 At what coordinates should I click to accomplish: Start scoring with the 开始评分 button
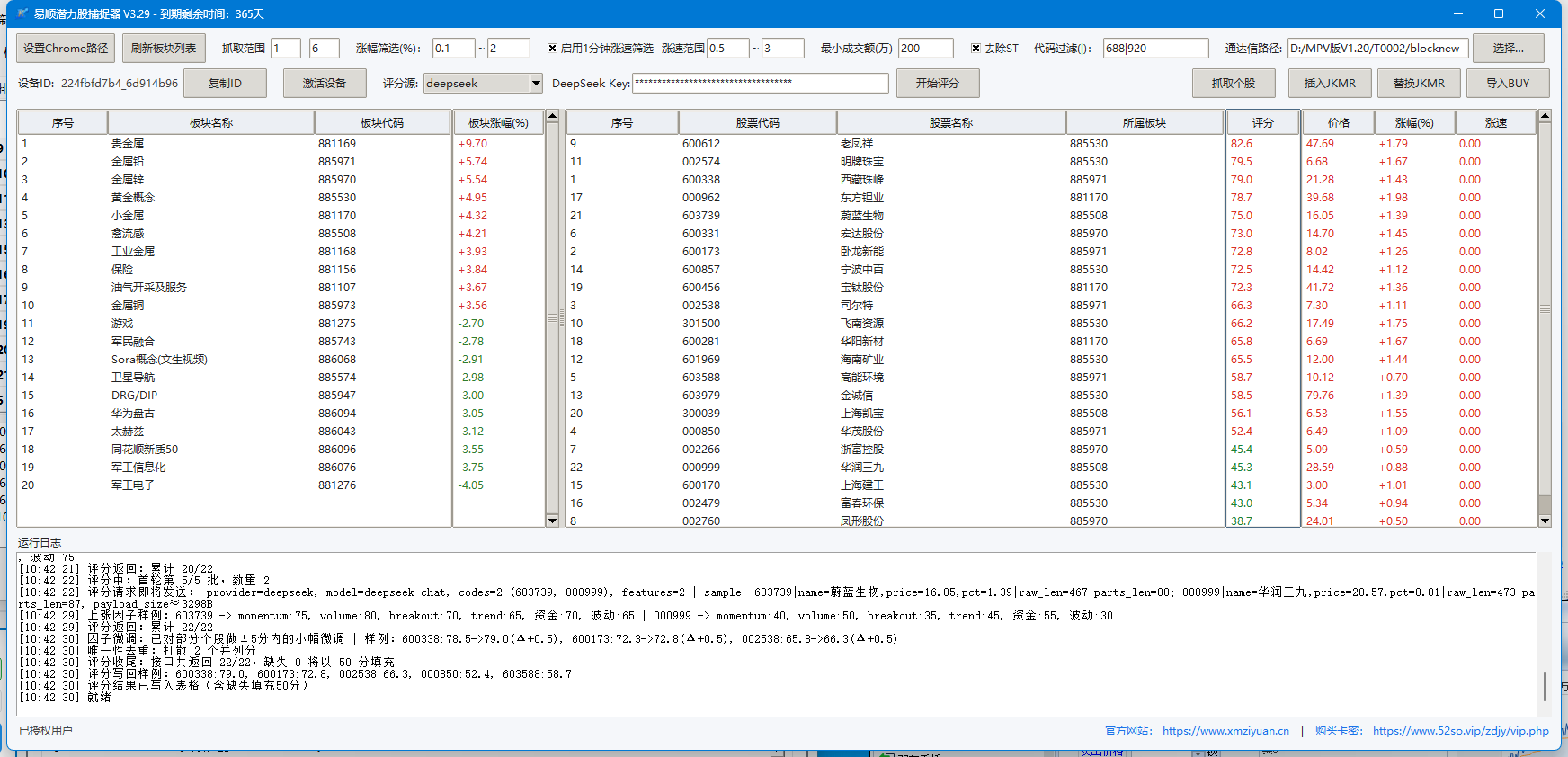937,84
